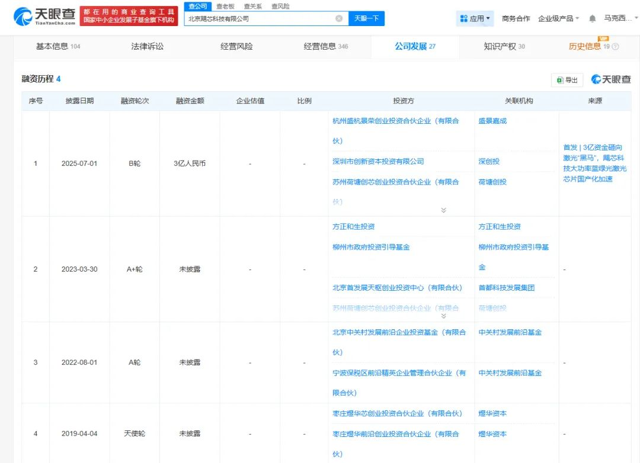Screen dimensions: 640x463
Task: Open 深圳市创新资本投资有限公司 investor link
Action: click(x=378, y=161)
